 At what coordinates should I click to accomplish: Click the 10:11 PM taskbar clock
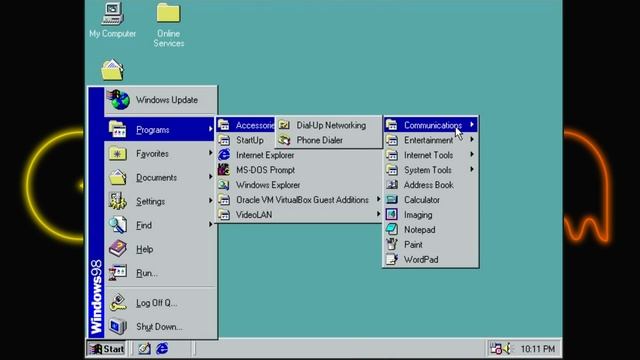point(538,349)
